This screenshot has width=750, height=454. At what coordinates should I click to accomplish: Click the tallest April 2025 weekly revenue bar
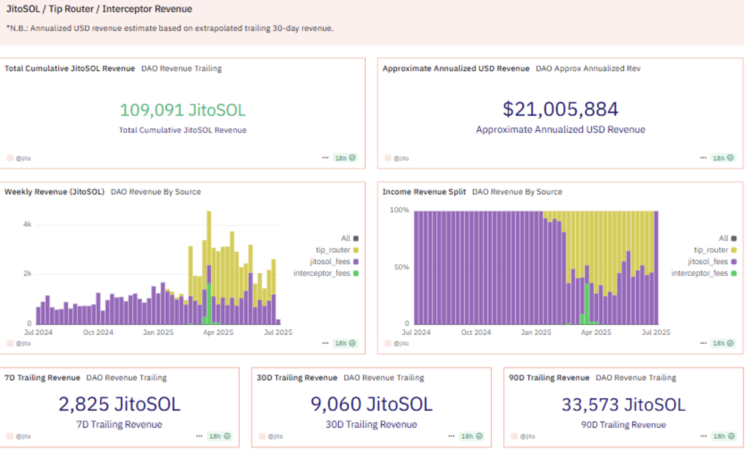click(209, 268)
